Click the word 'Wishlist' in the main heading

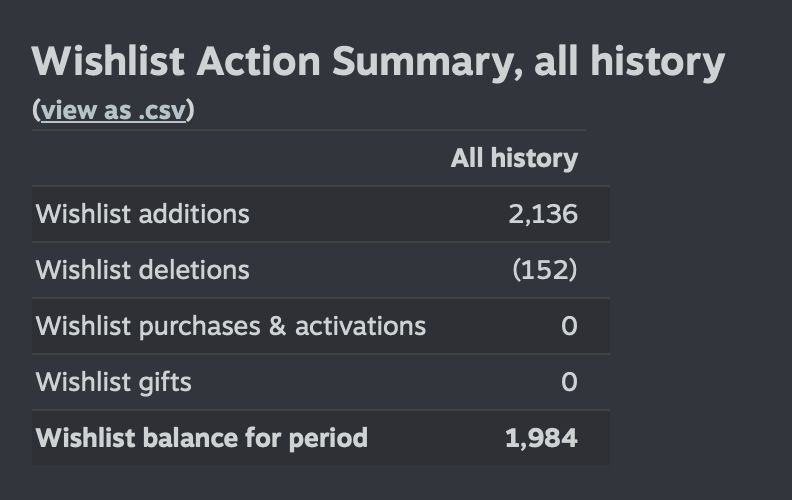tap(108, 61)
